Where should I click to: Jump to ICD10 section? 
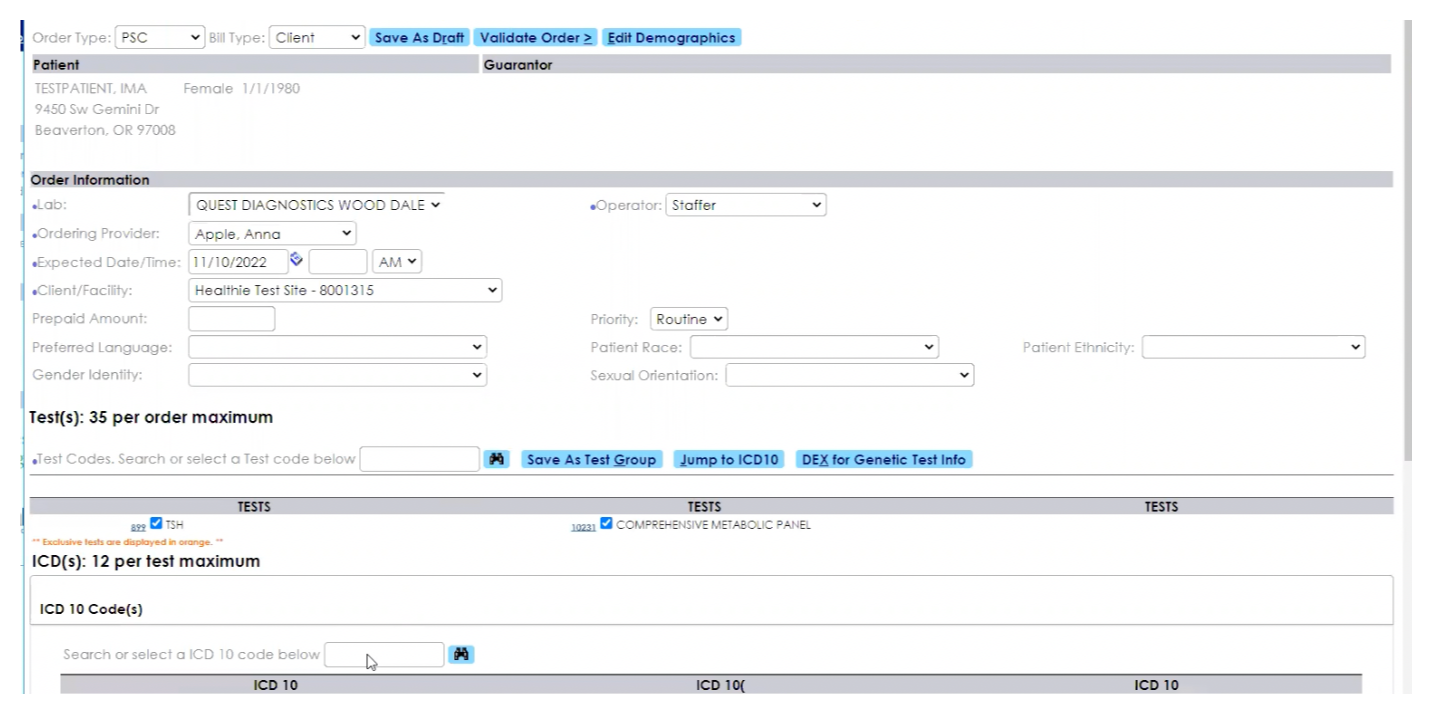point(729,460)
